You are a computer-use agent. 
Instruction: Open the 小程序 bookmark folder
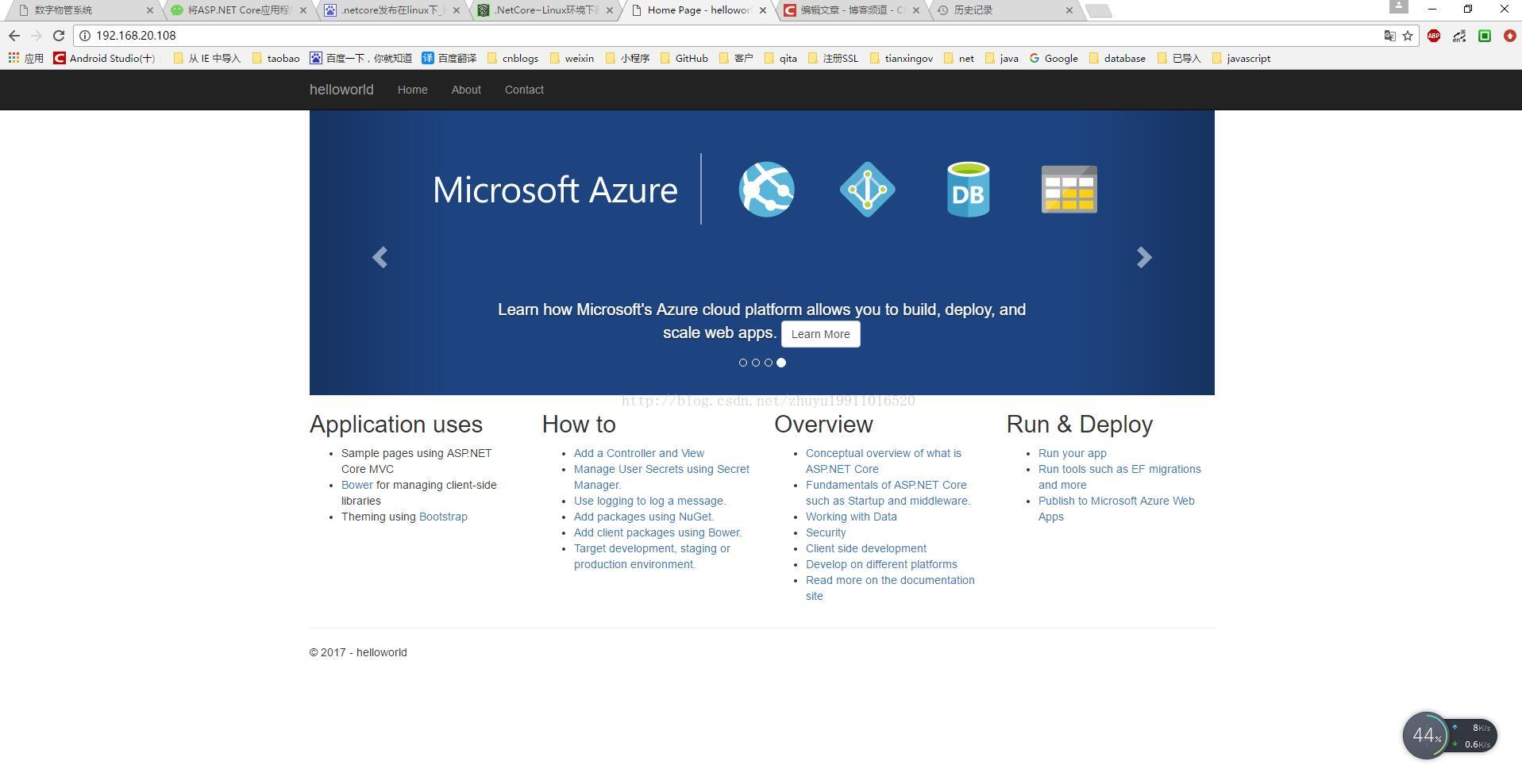click(627, 58)
